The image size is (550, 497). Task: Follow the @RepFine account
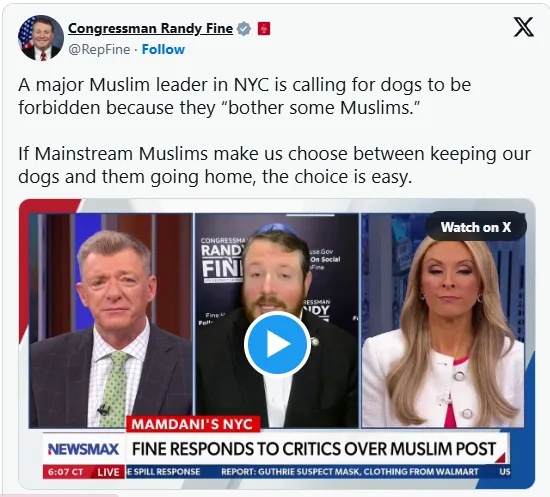pos(163,49)
